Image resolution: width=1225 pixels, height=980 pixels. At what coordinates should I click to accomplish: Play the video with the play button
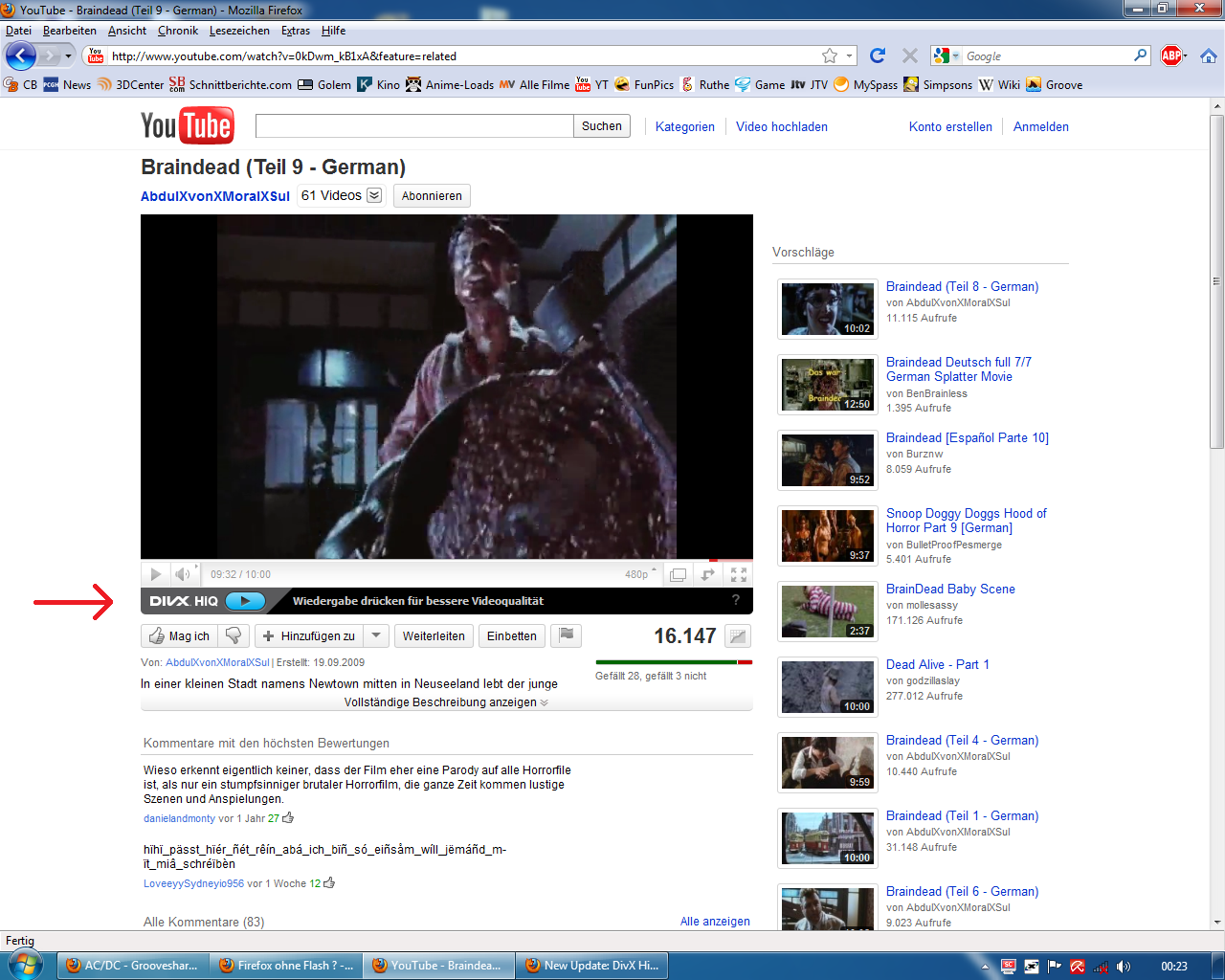coord(155,574)
